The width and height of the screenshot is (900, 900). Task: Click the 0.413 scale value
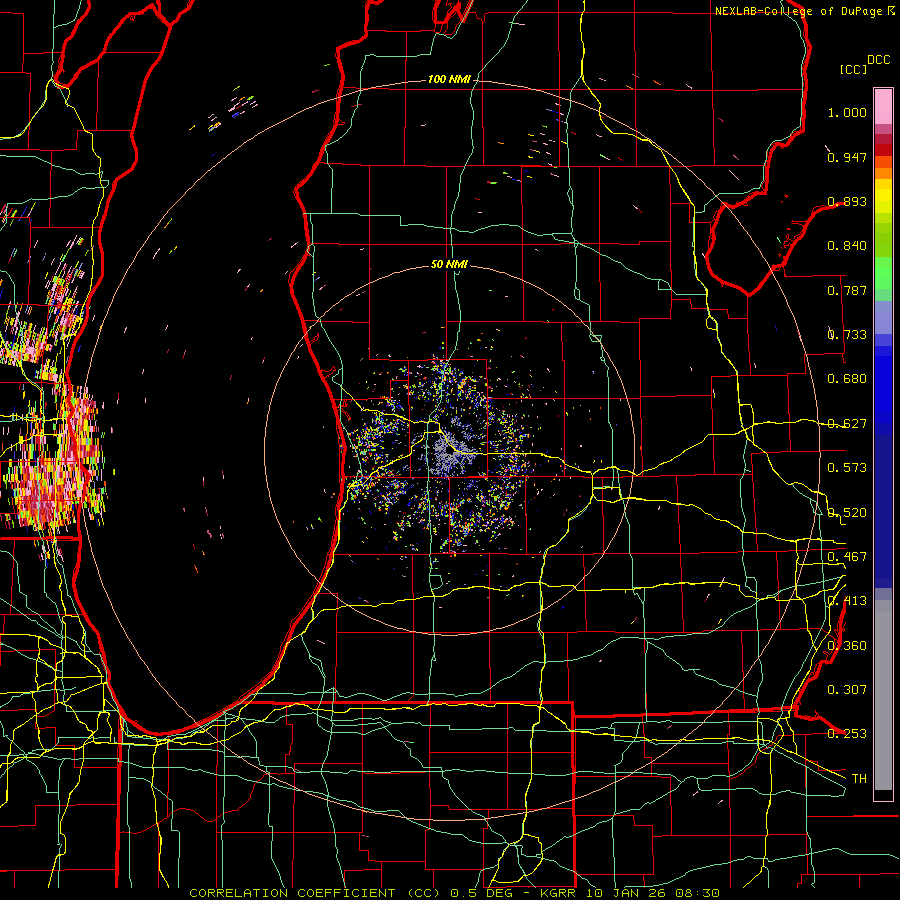coord(847,601)
